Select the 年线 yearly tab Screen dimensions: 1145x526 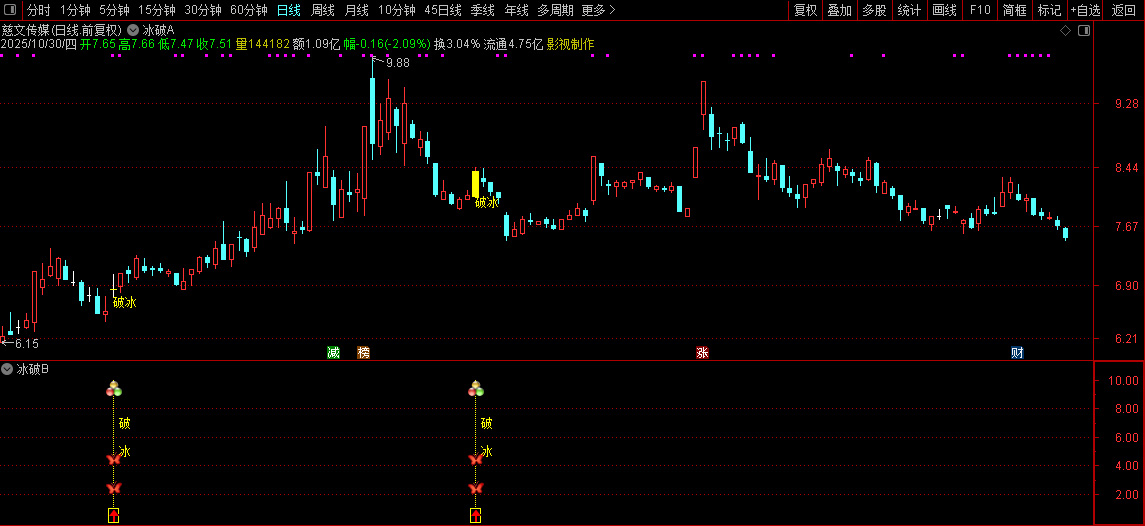click(516, 10)
